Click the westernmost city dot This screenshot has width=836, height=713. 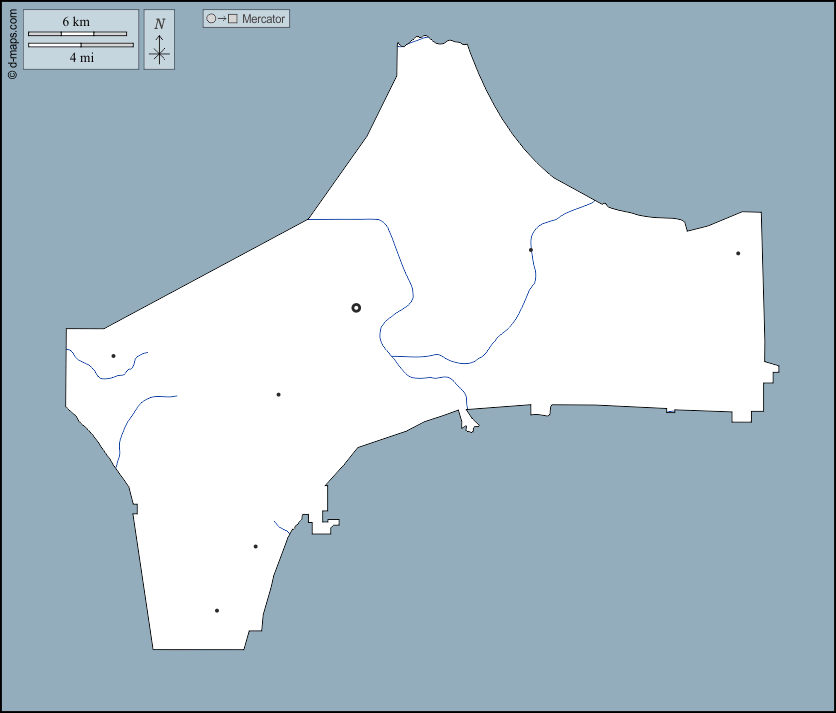(x=113, y=356)
